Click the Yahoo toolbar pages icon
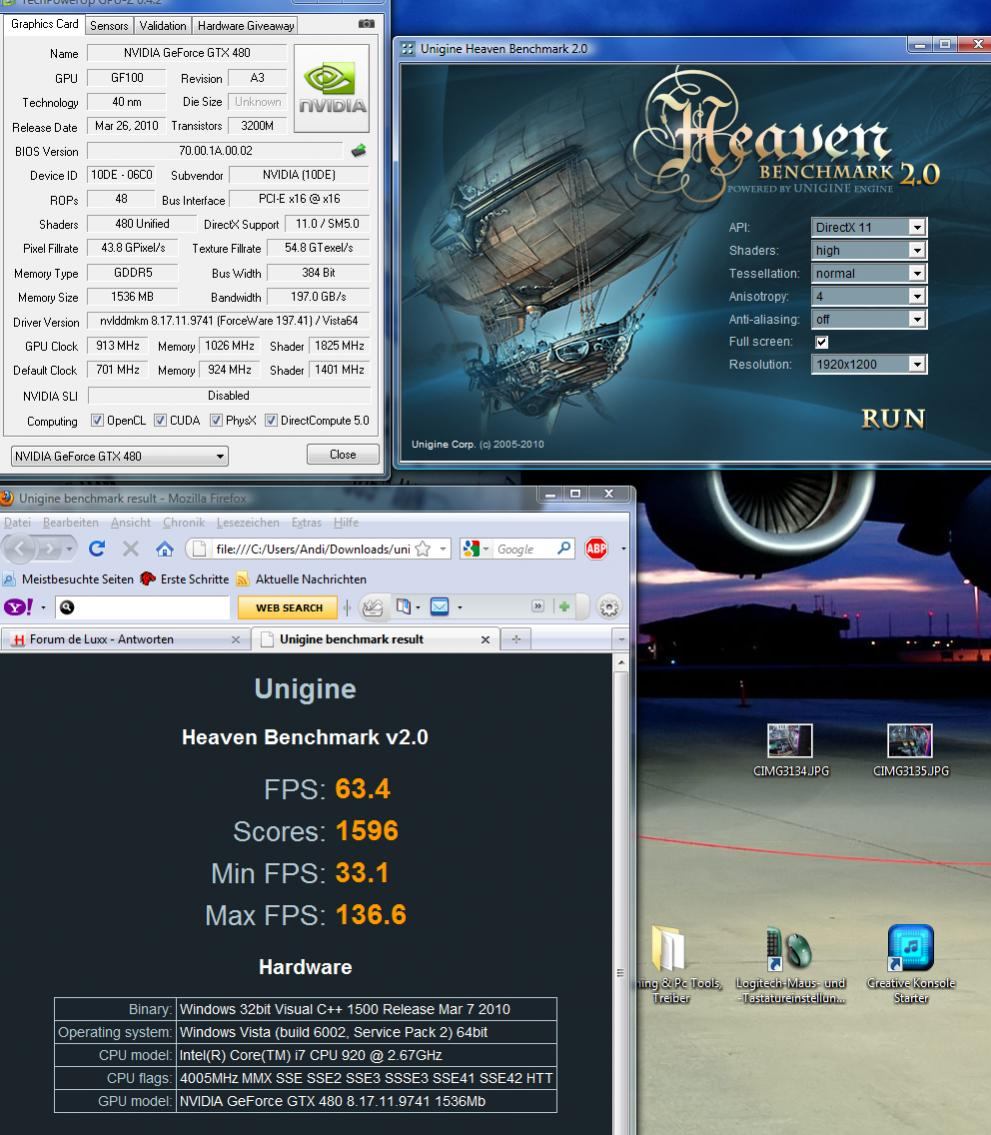The height and width of the screenshot is (1135, 991). tap(403, 607)
